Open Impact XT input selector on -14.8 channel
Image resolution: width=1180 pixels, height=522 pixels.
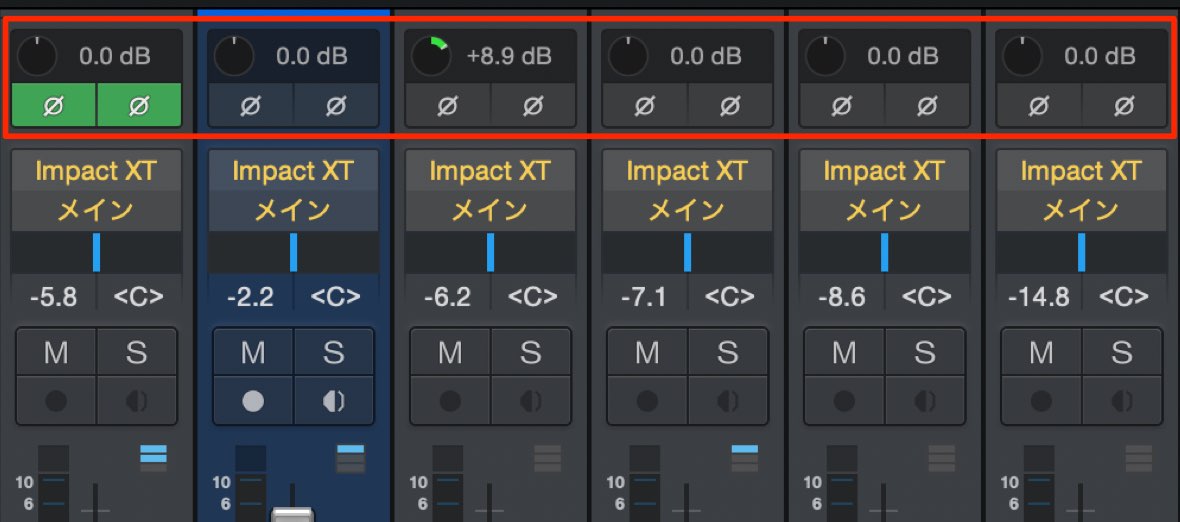click(1082, 171)
